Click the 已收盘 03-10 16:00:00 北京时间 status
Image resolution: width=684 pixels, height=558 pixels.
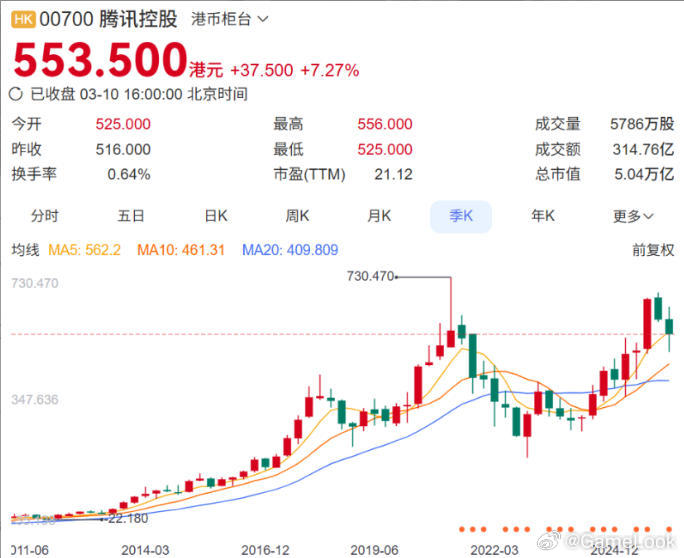tap(139, 94)
